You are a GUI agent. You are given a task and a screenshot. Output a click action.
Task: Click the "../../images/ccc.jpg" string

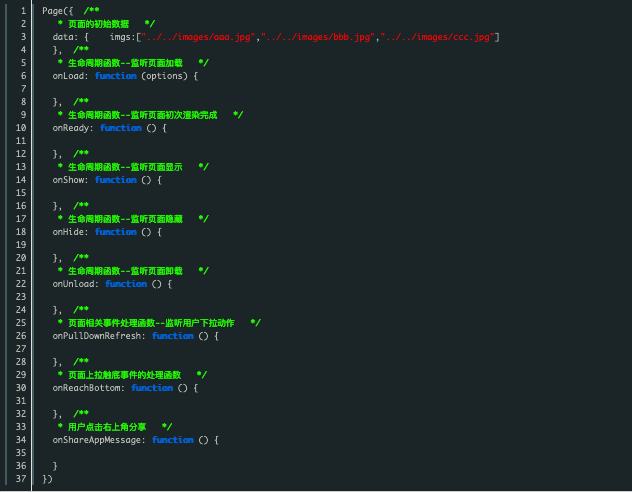(x=438, y=37)
